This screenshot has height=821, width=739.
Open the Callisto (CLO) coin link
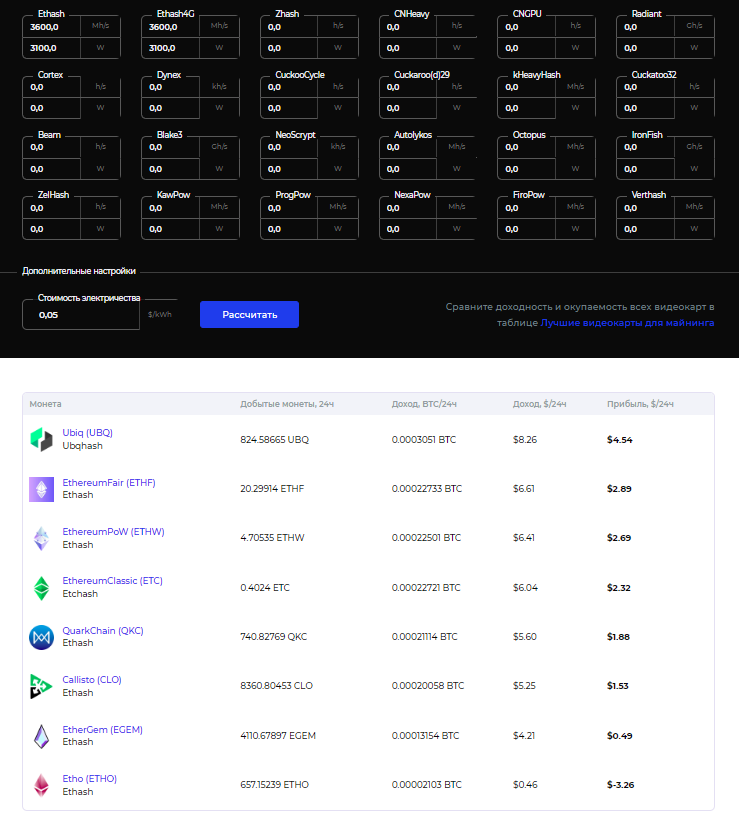pyautogui.click(x=91, y=680)
